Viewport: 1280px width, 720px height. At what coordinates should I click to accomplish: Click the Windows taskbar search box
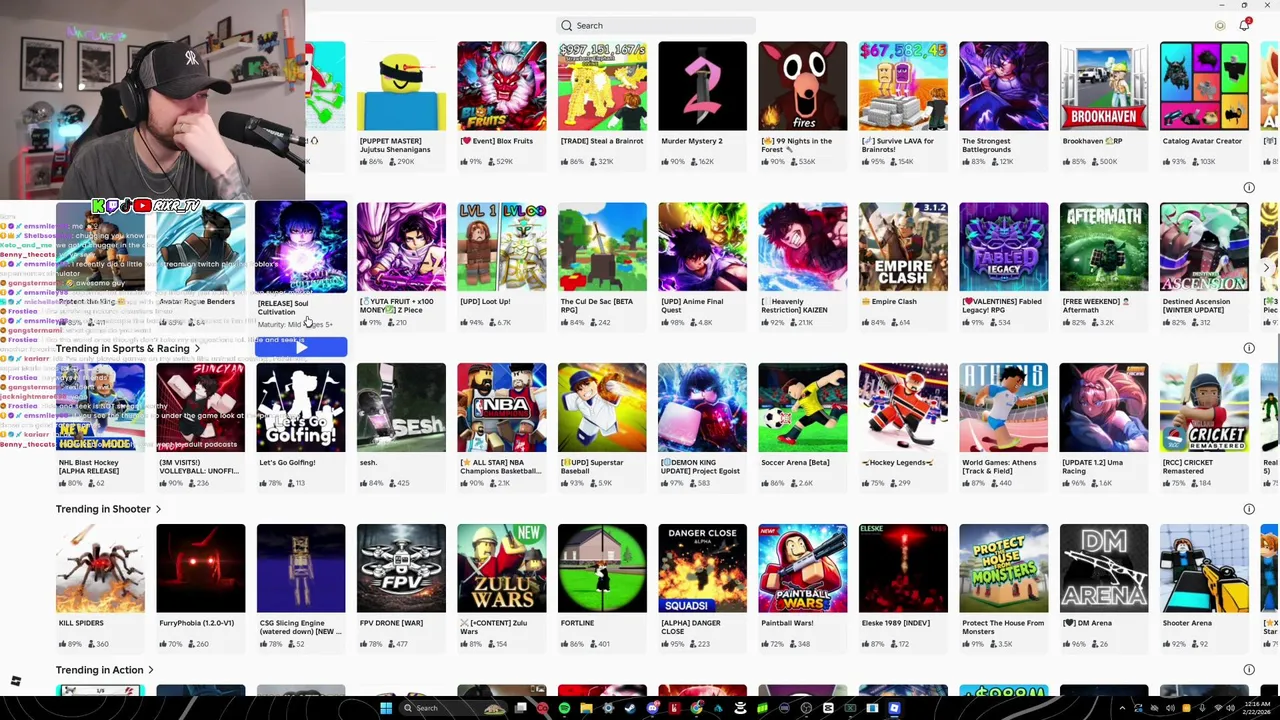click(x=454, y=708)
